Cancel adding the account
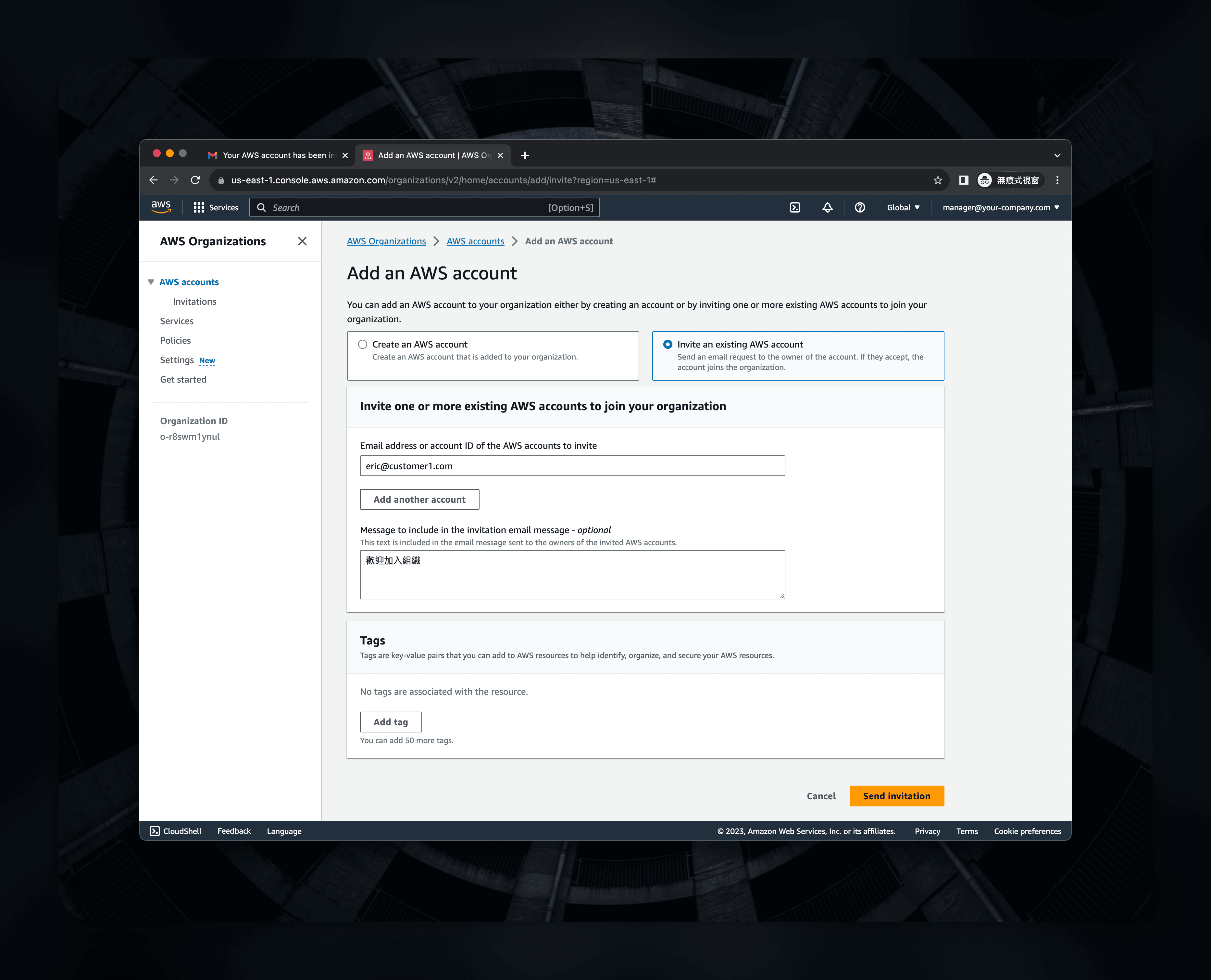Viewport: 1211px width, 980px height. pyautogui.click(x=821, y=796)
